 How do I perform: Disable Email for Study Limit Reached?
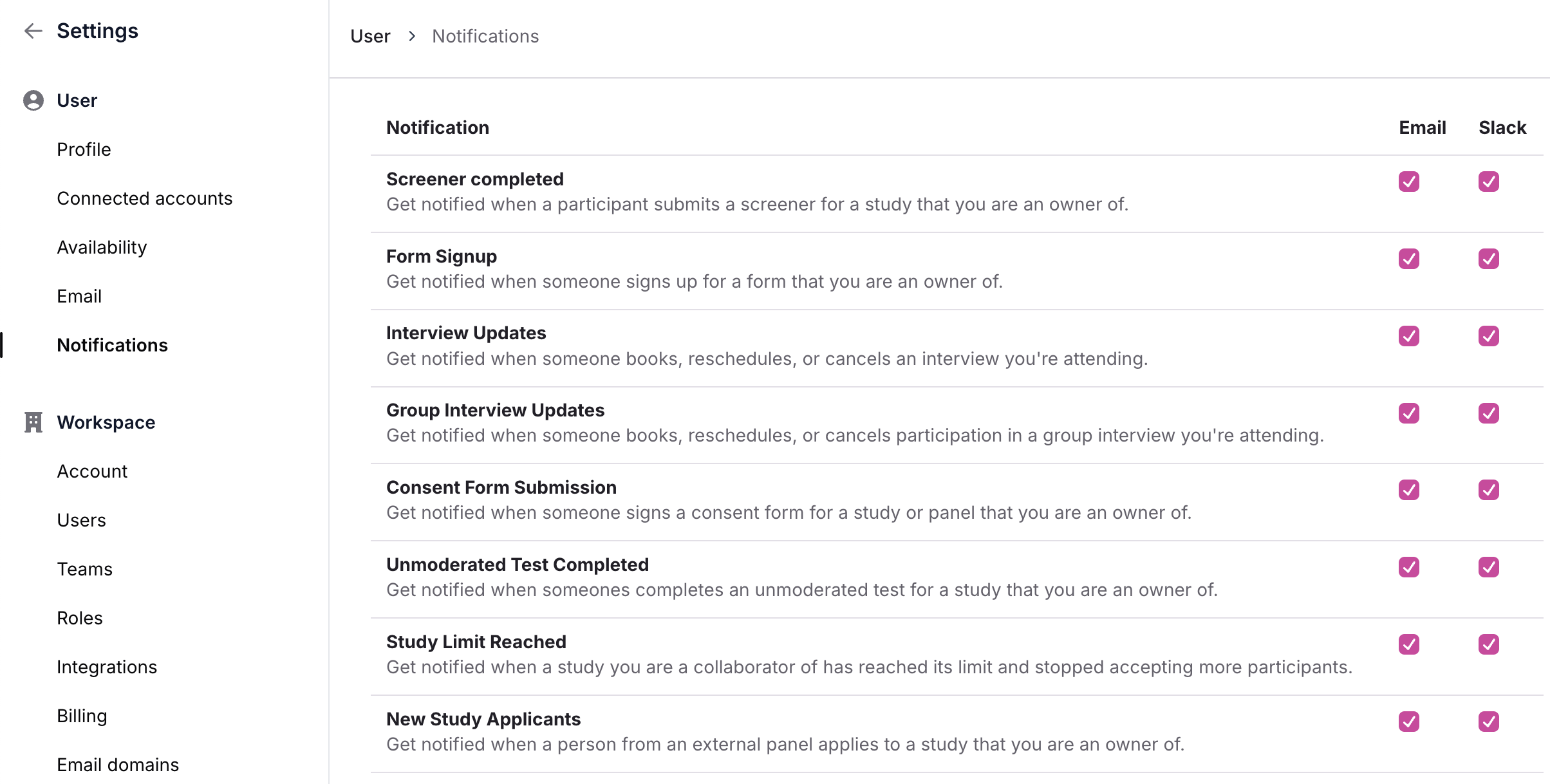tap(1408, 644)
